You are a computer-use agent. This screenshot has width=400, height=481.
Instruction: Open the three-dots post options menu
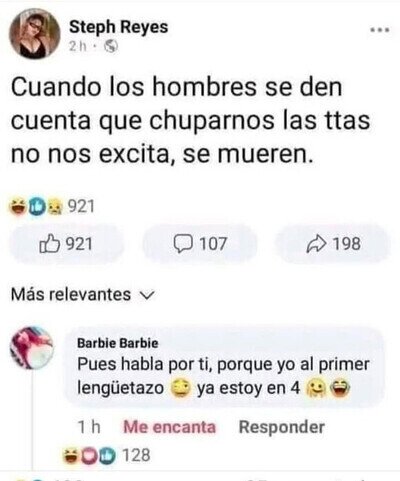(380, 30)
